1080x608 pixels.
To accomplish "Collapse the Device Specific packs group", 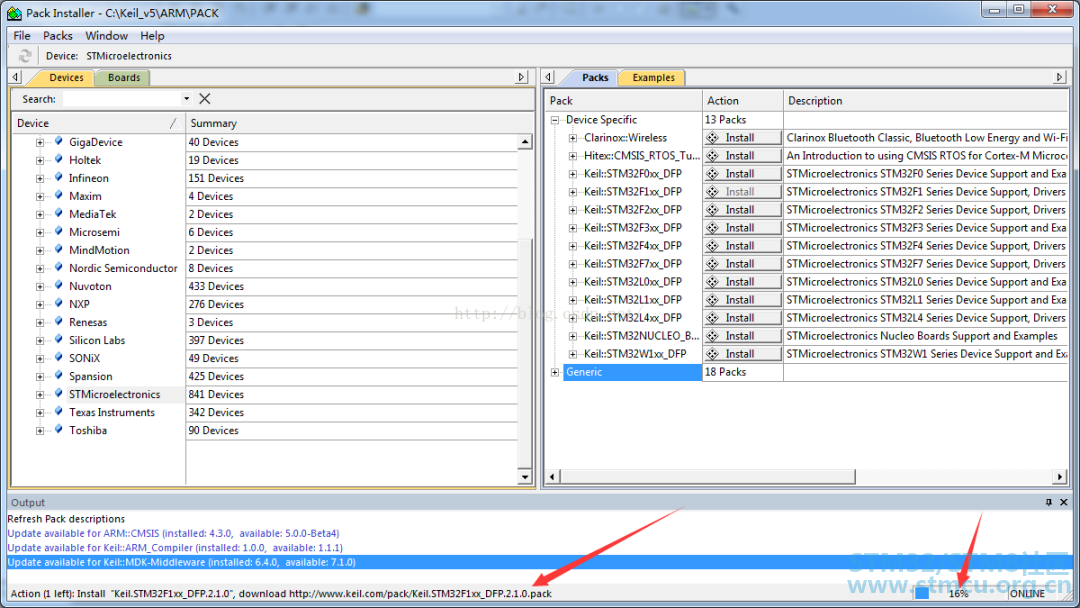I will 555,120.
